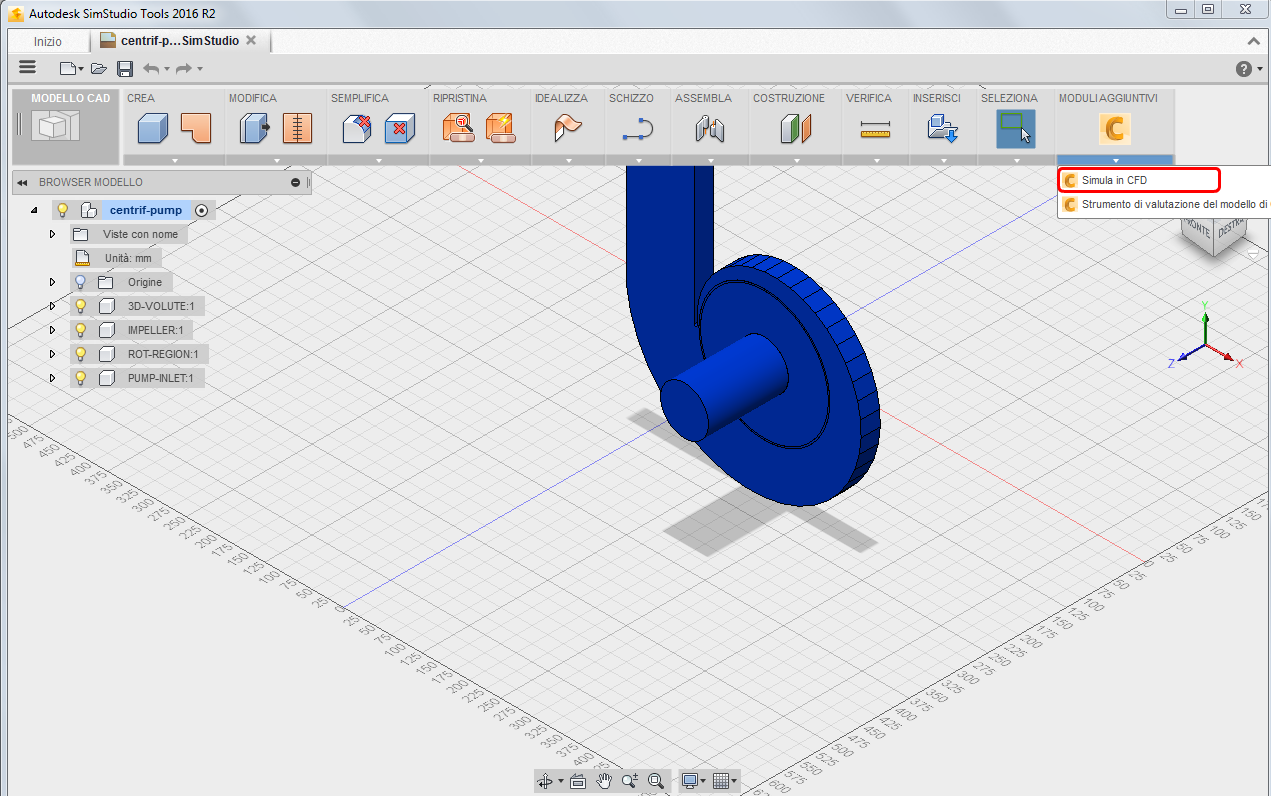Click the Create box primitive icon
This screenshot has width=1271, height=796.
pos(152,129)
